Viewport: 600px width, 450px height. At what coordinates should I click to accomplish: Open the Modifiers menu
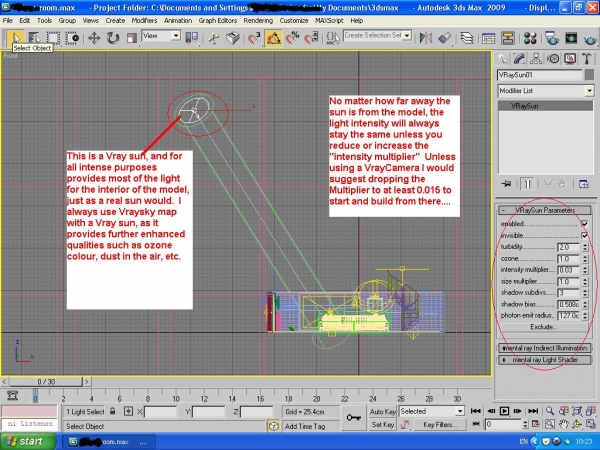(144, 21)
